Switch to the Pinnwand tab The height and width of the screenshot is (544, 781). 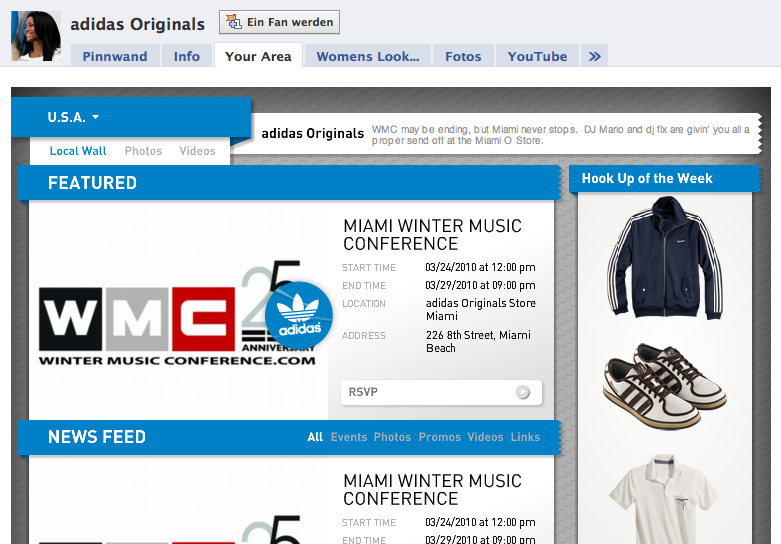point(115,56)
